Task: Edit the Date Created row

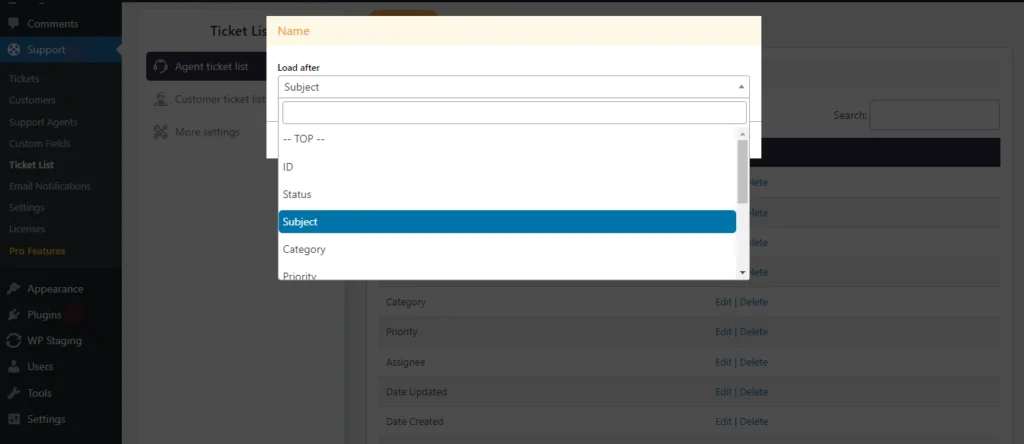Action: [723, 422]
